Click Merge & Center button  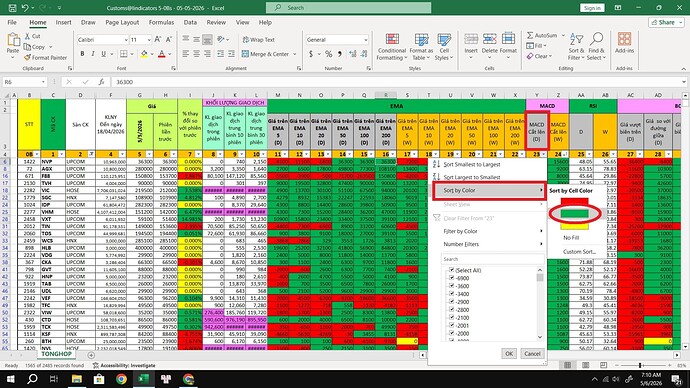pyautogui.click(x=265, y=54)
